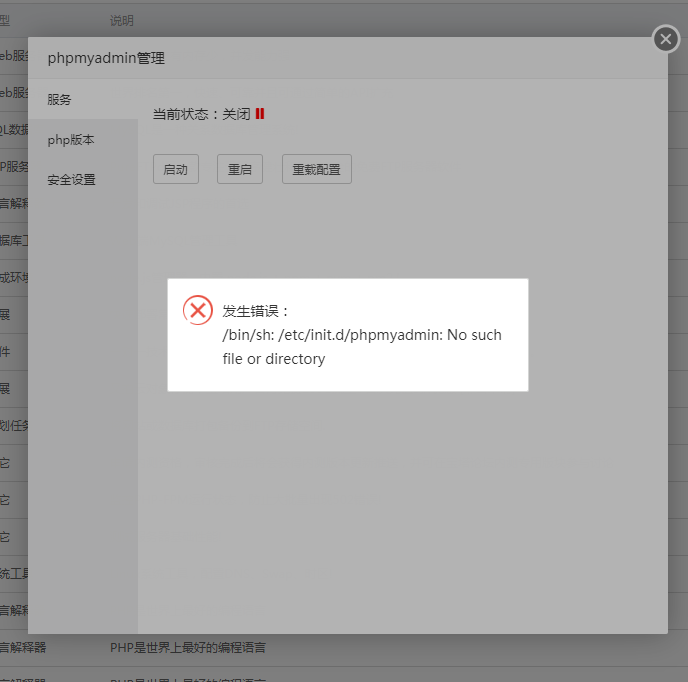Select the 'No such file' error message text
This screenshot has width=688, height=682.
pyautogui.click(x=362, y=347)
